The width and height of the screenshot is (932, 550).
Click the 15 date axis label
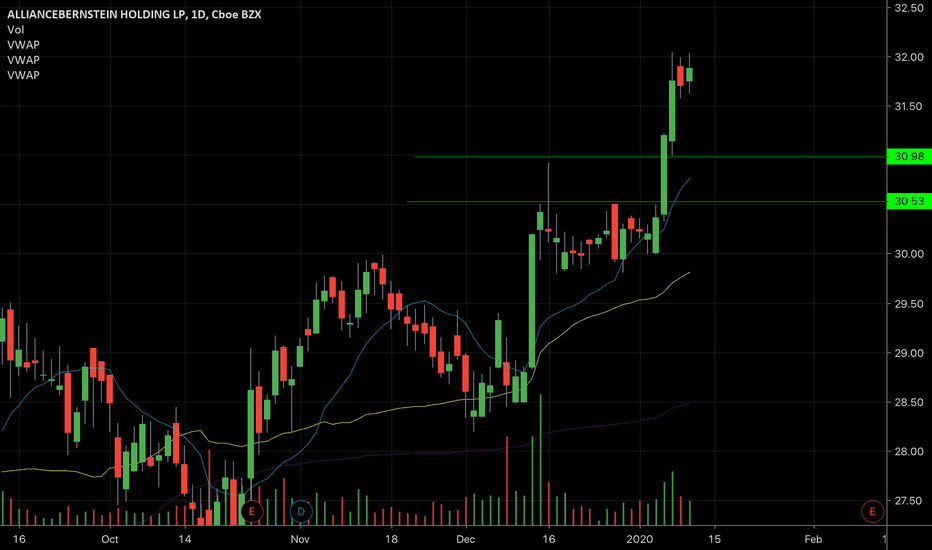tap(714, 539)
